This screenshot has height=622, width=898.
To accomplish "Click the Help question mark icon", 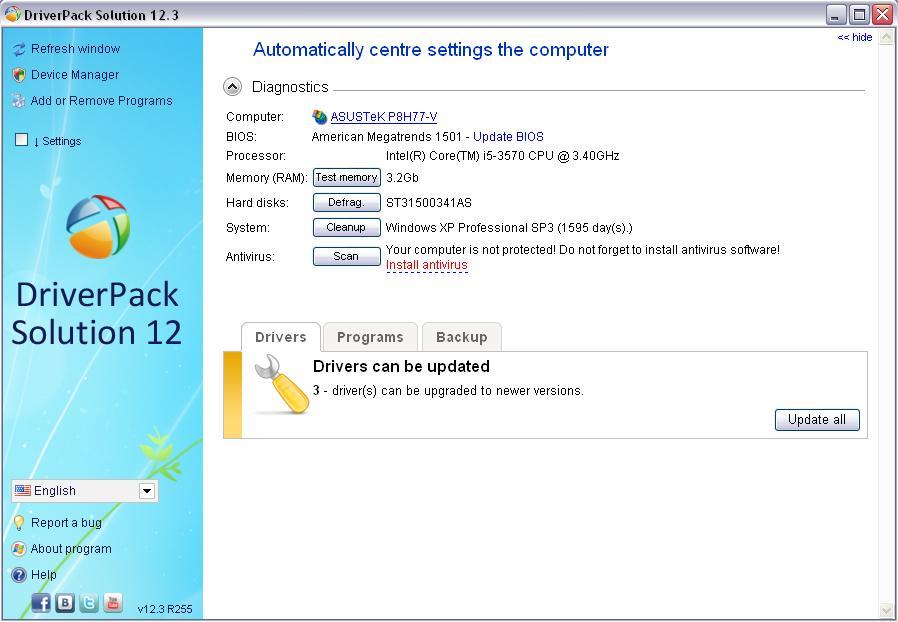I will [19, 574].
